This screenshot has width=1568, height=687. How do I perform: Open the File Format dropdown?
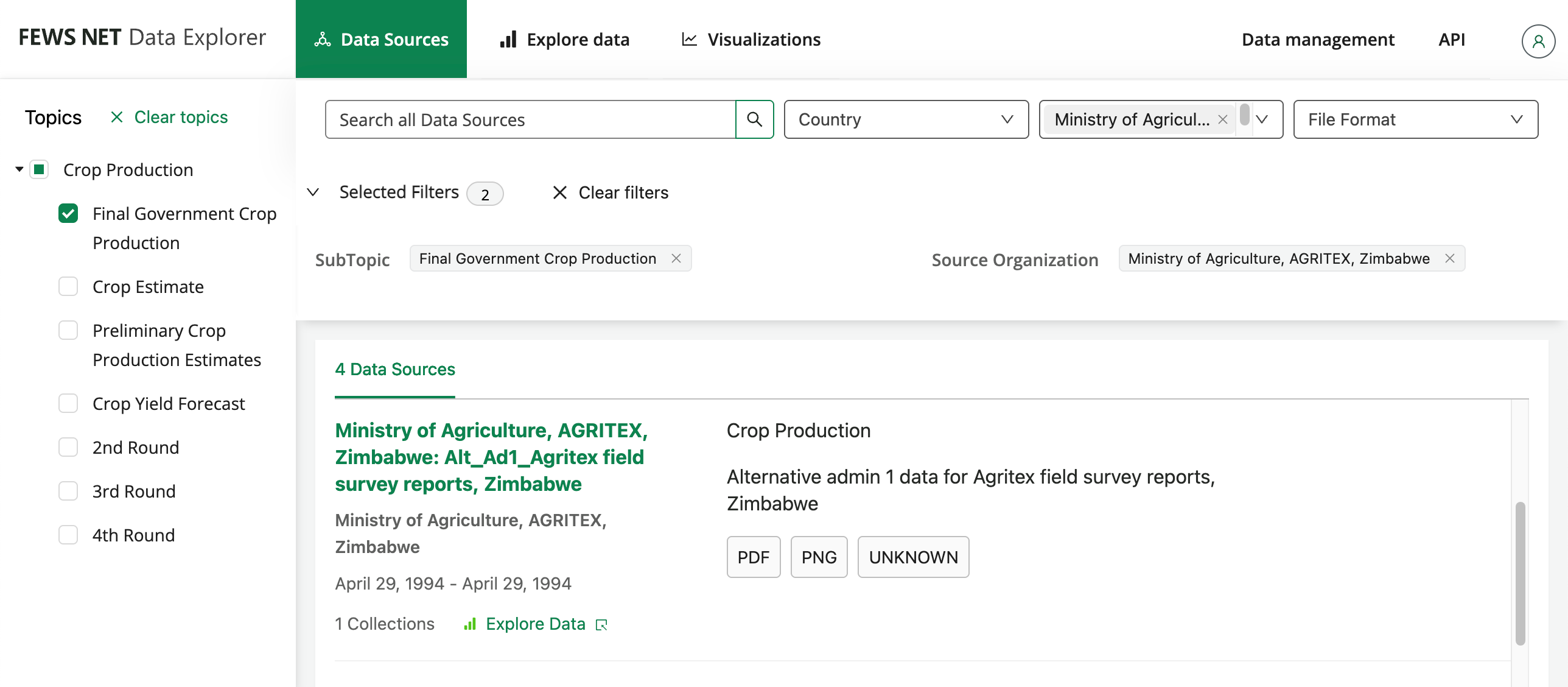point(1415,119)
